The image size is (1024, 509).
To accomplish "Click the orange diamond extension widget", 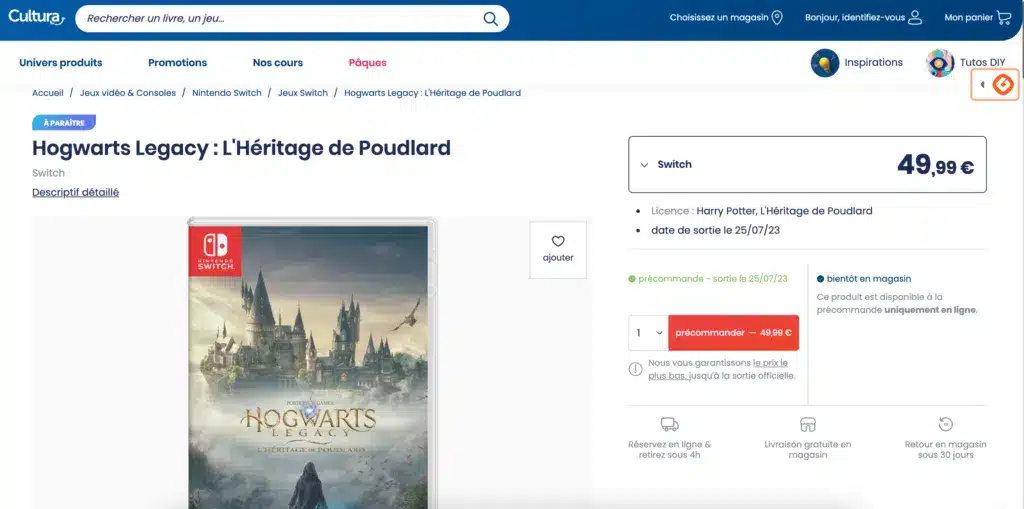I will 1002,85.
